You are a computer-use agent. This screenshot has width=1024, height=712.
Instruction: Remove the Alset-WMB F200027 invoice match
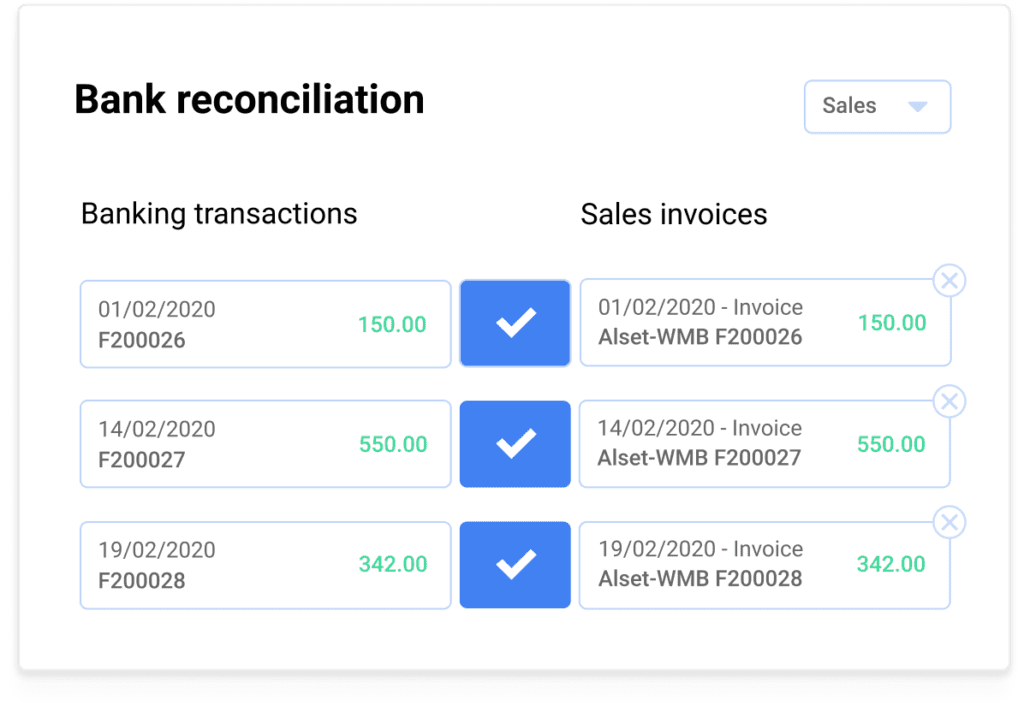coord(949,402)
